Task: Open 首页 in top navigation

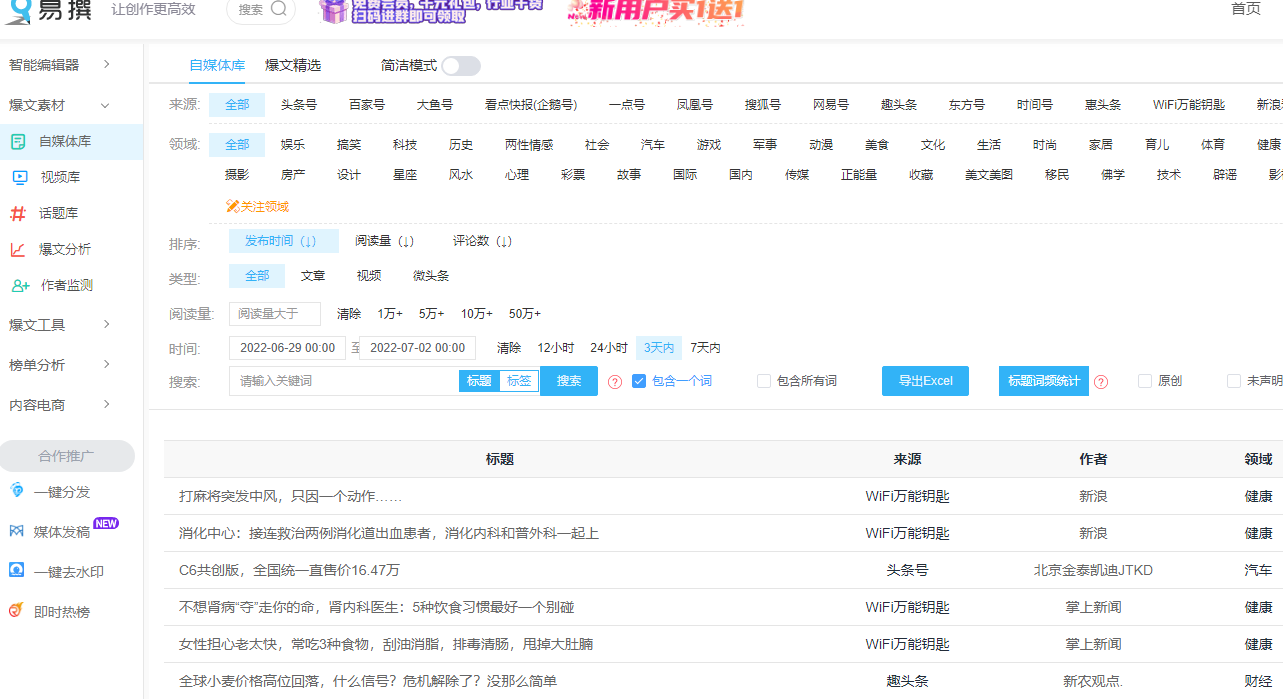Action: coord(1246,9)
